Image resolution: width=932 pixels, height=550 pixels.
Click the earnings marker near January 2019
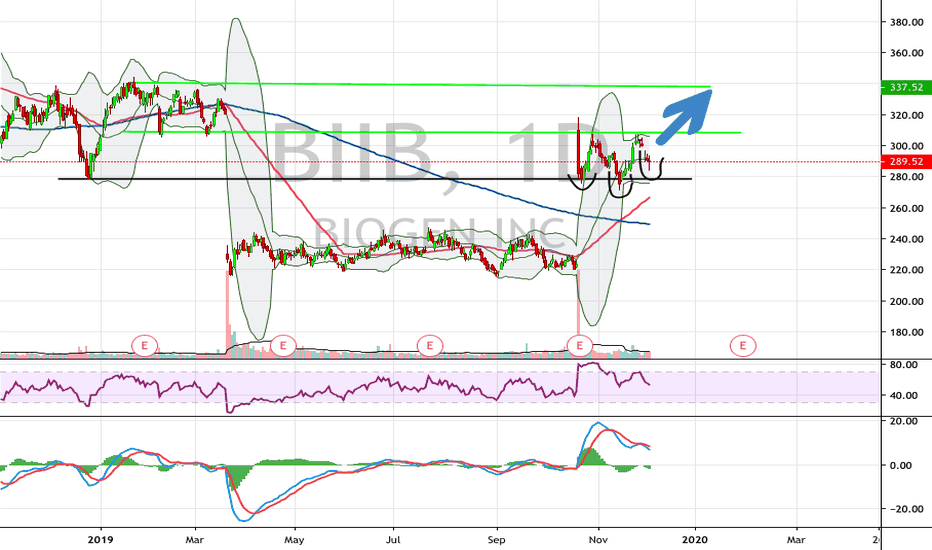(x=144, y=345)
